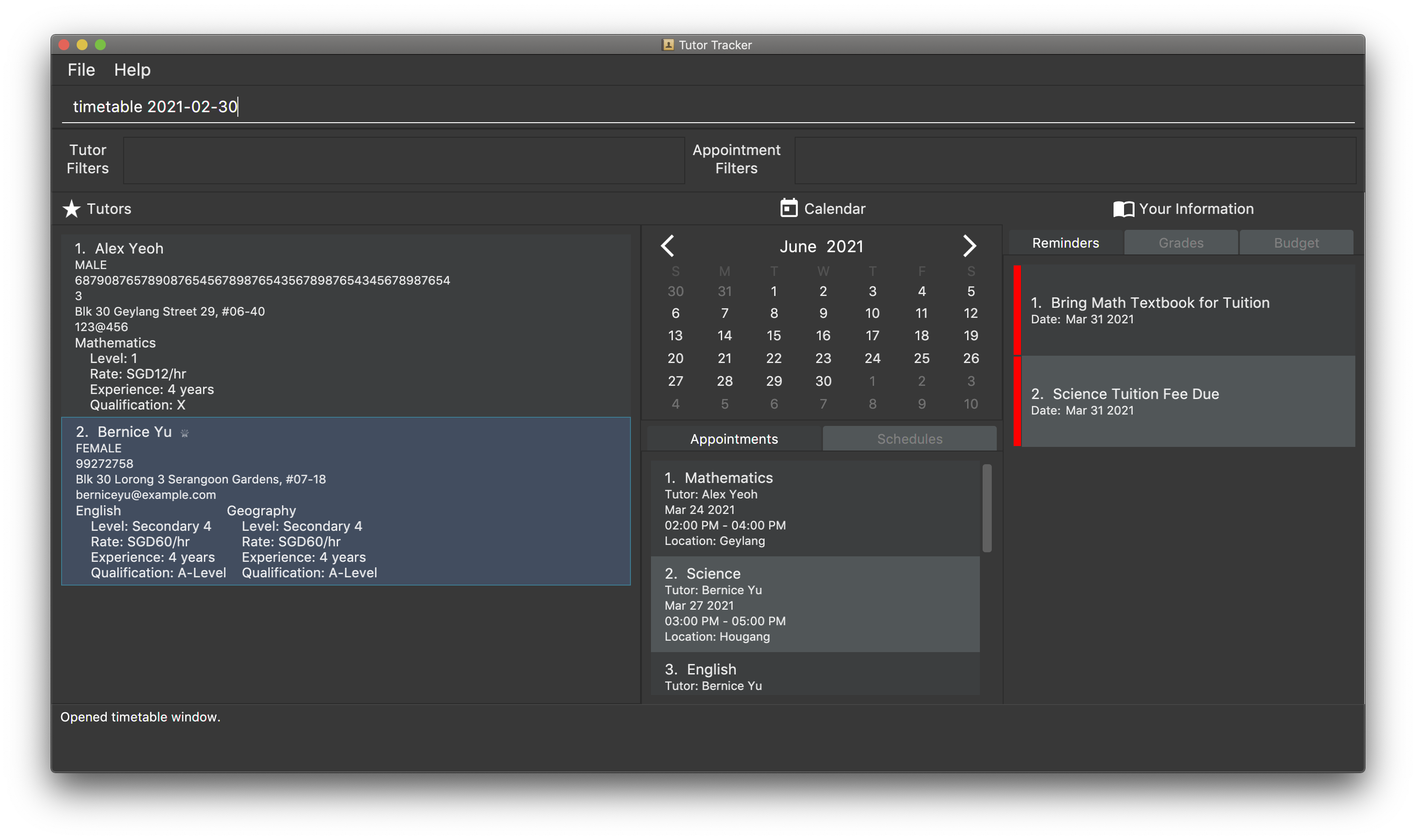Switch to the Grades tab
Screen dimensions: 1416x840
(x=1181, y=243)
